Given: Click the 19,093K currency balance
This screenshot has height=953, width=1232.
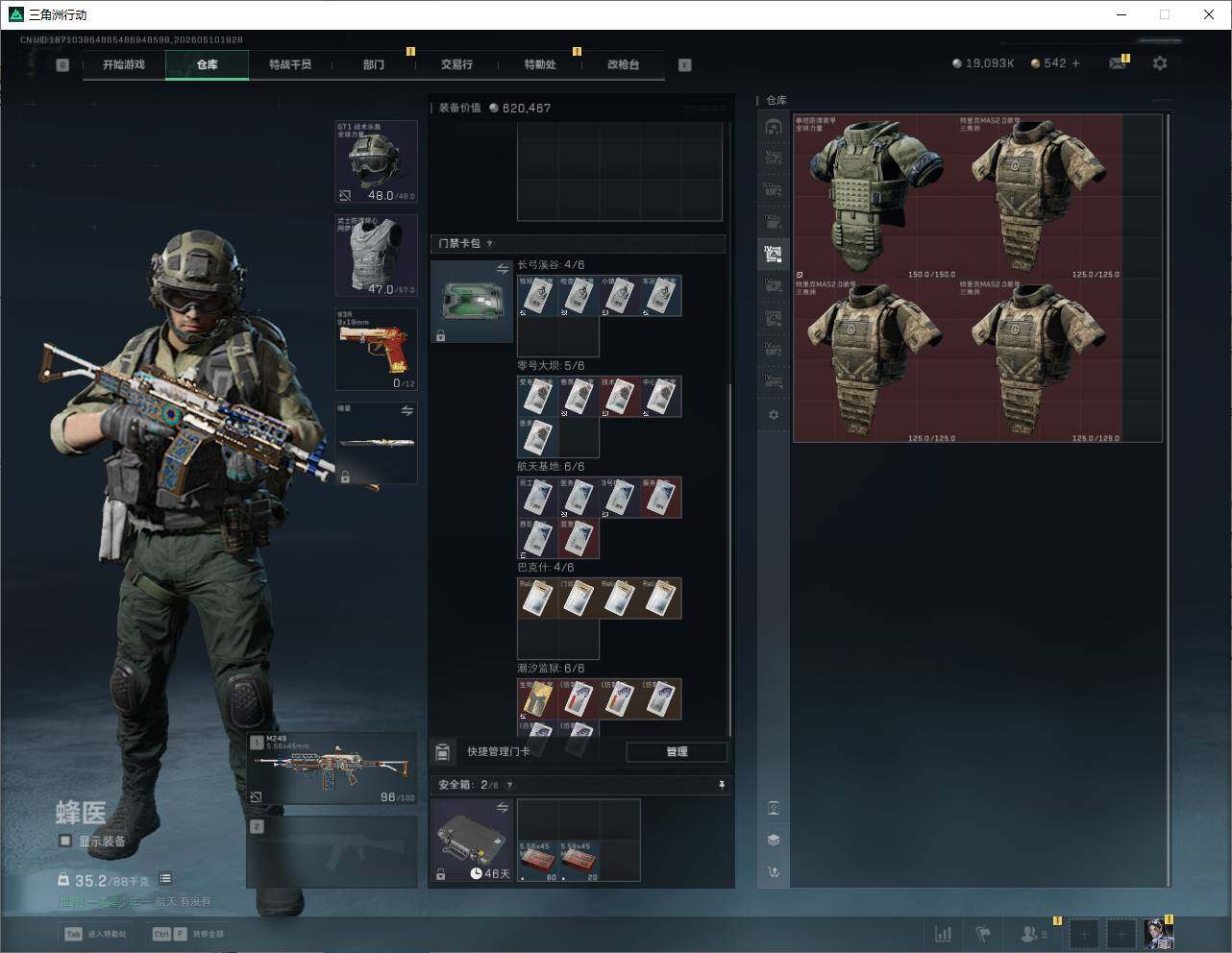Looking at the screenshot, I should [x=983, y=63].
